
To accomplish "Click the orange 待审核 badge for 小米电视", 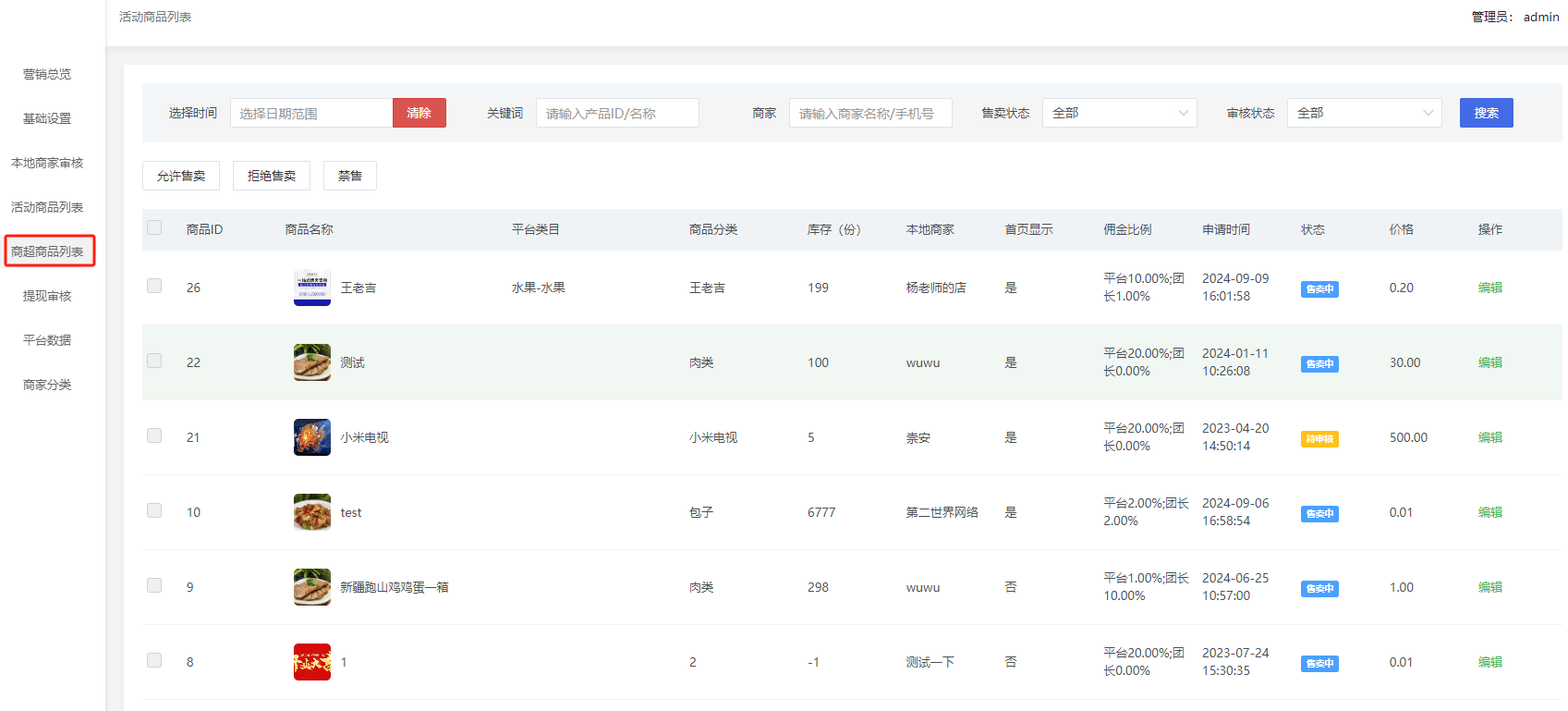I will (1319, 439).
